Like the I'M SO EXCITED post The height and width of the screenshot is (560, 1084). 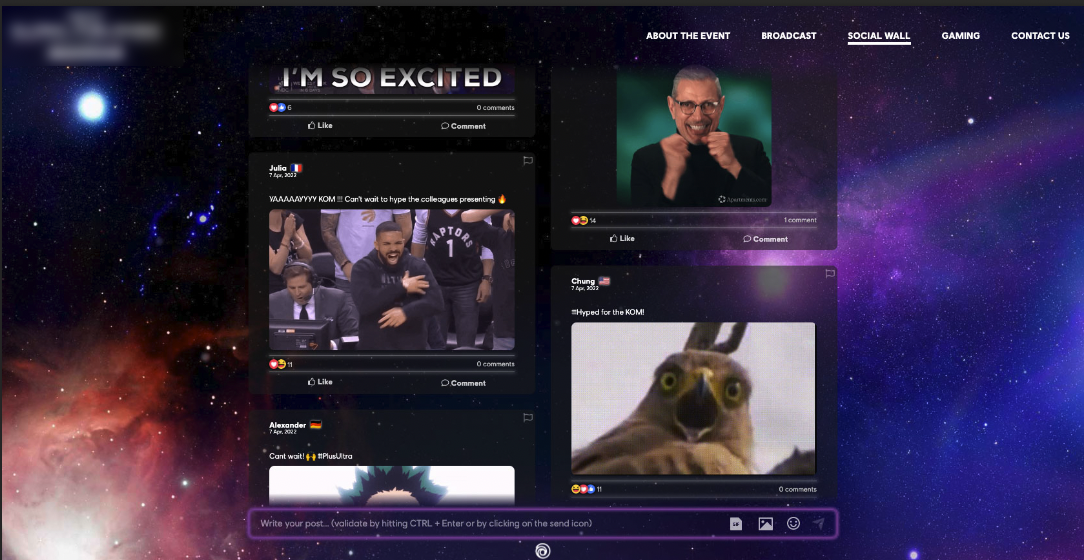click(x=320, y=126)
